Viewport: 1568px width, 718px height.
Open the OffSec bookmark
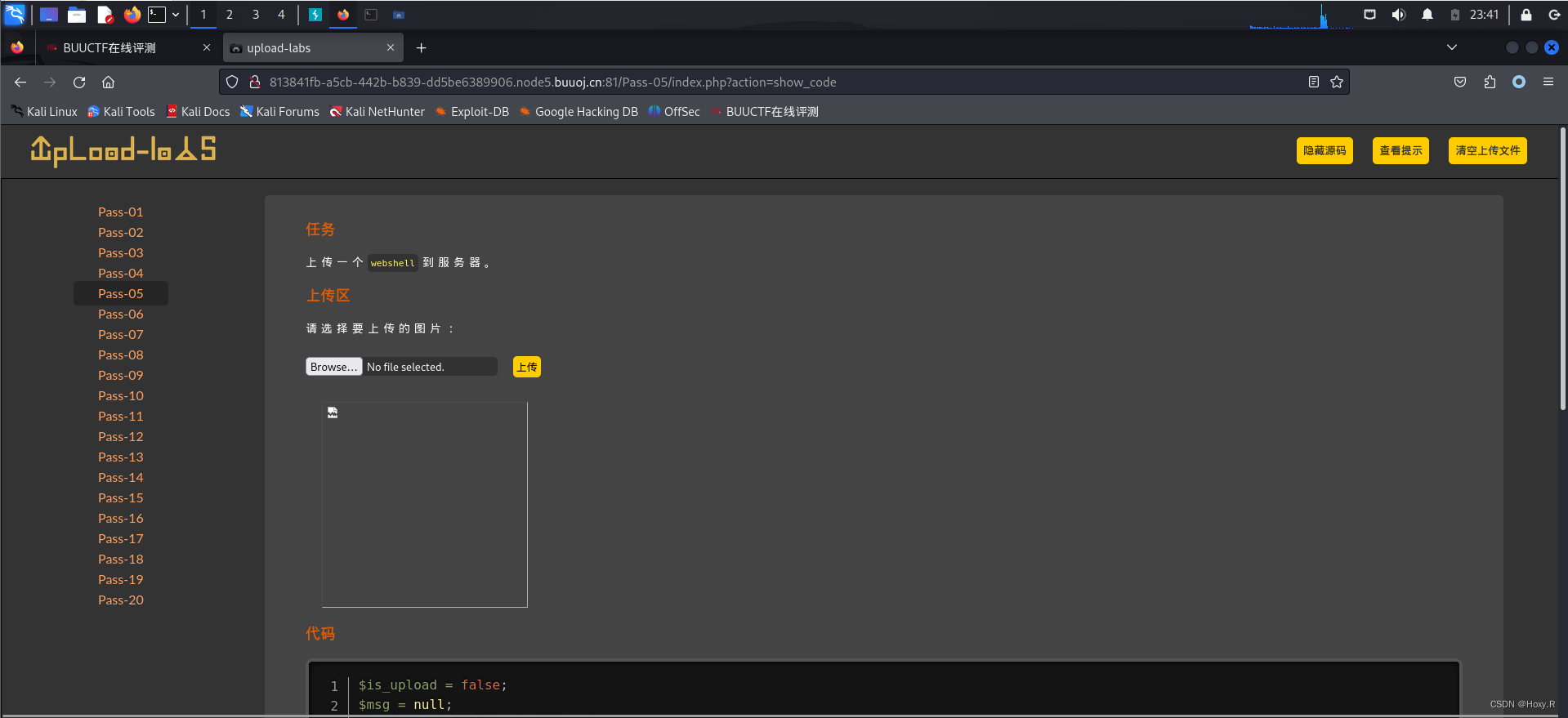click(x=674, y=112)
